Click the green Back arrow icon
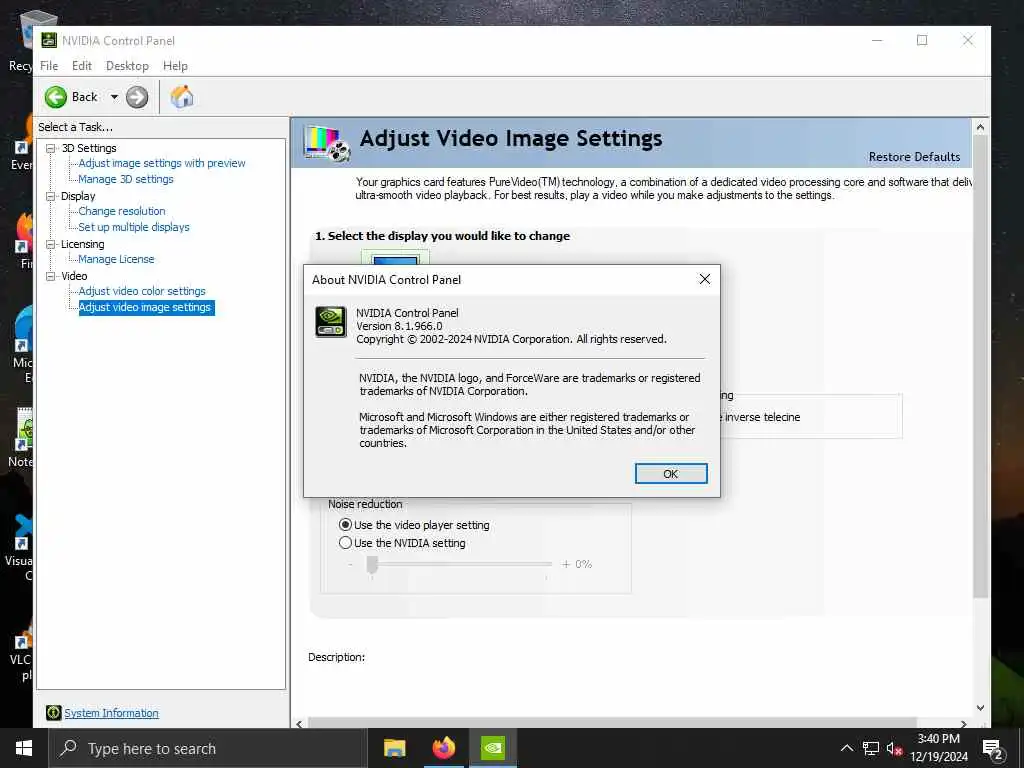This screenshot has width=1024, height=768. (x=56, y=97)
